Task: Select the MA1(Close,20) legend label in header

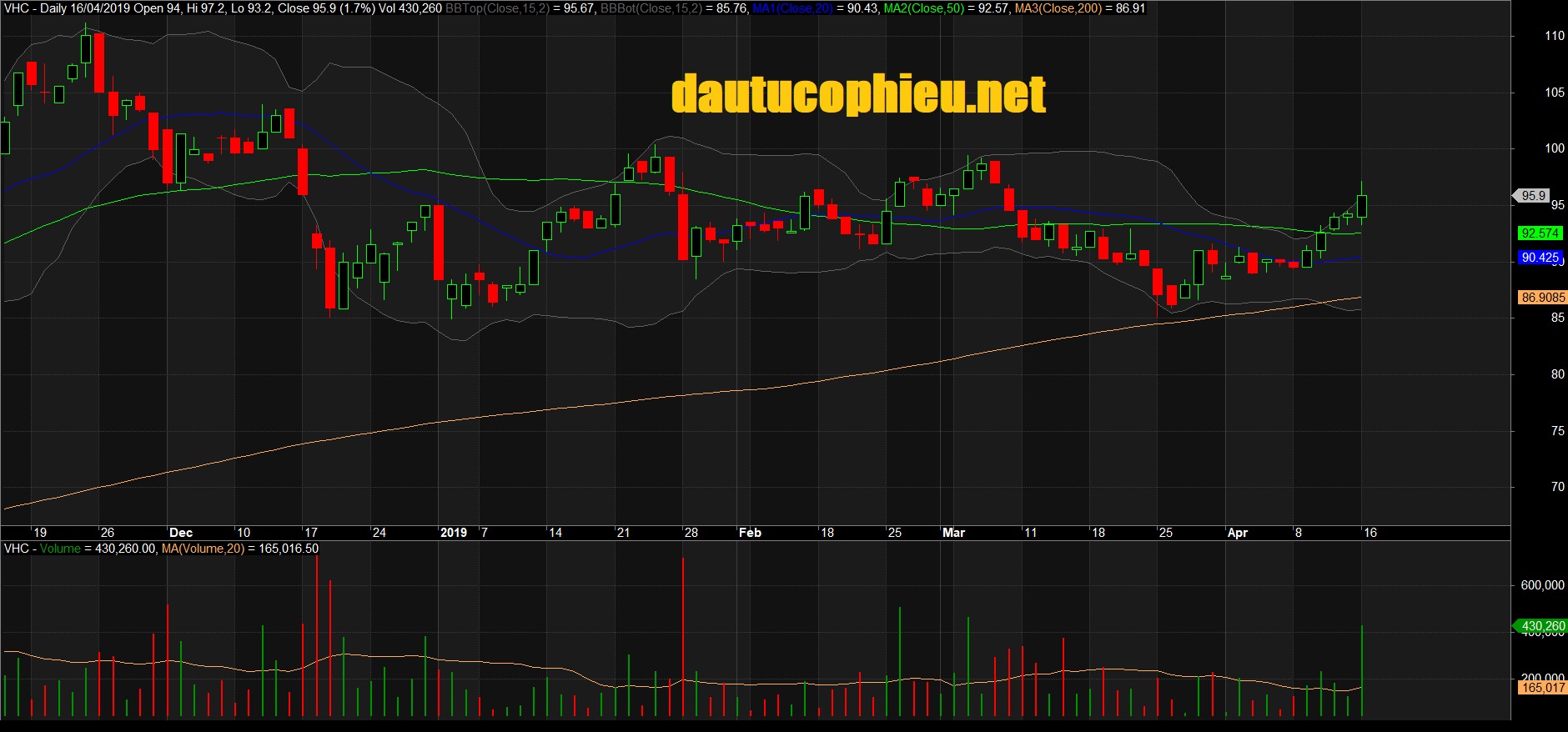Action: 792,8
